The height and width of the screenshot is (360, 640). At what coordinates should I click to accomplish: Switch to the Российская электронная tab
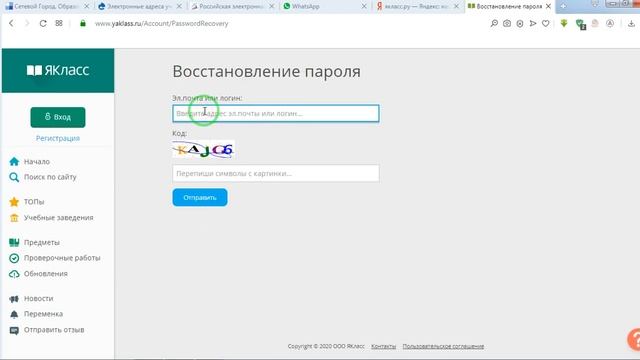[233, 7]
